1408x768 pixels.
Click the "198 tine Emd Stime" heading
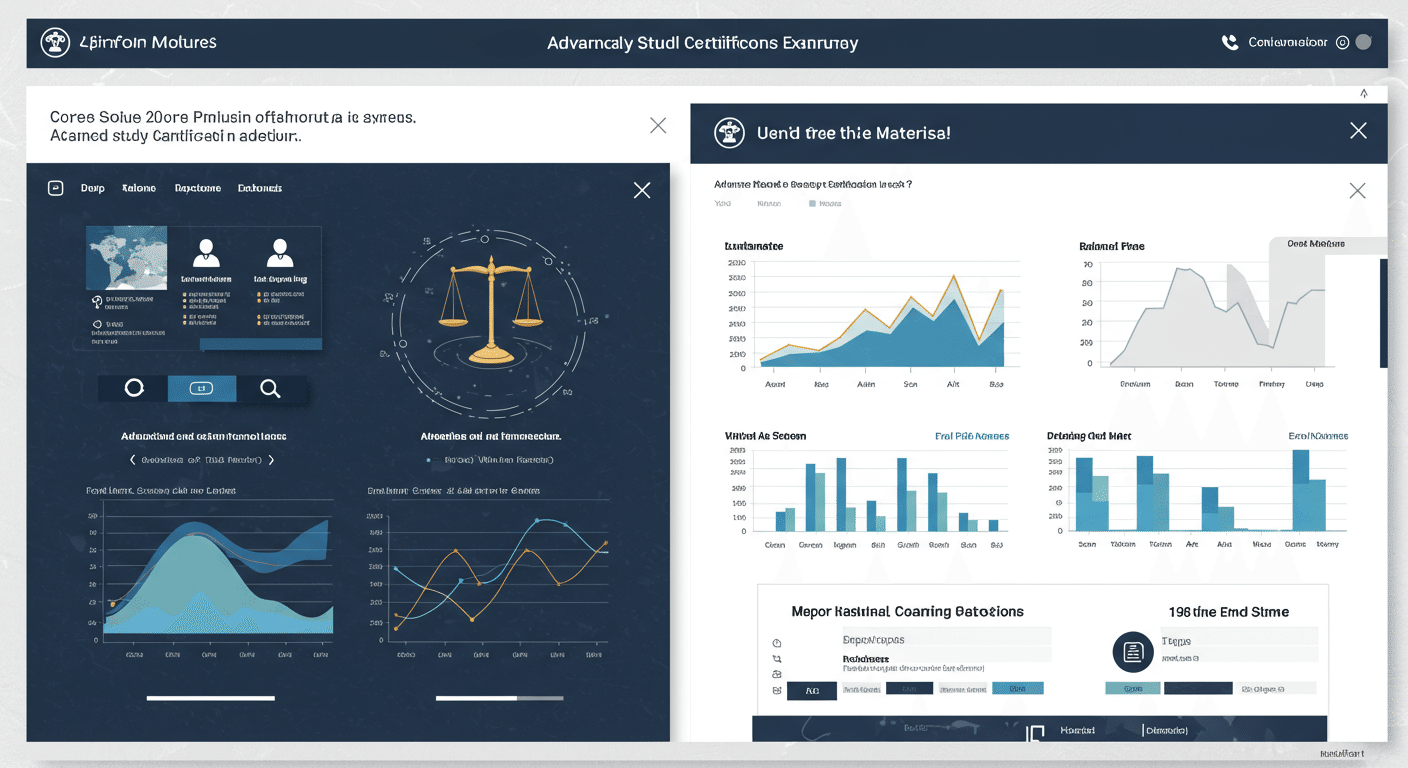point(1228,611)
